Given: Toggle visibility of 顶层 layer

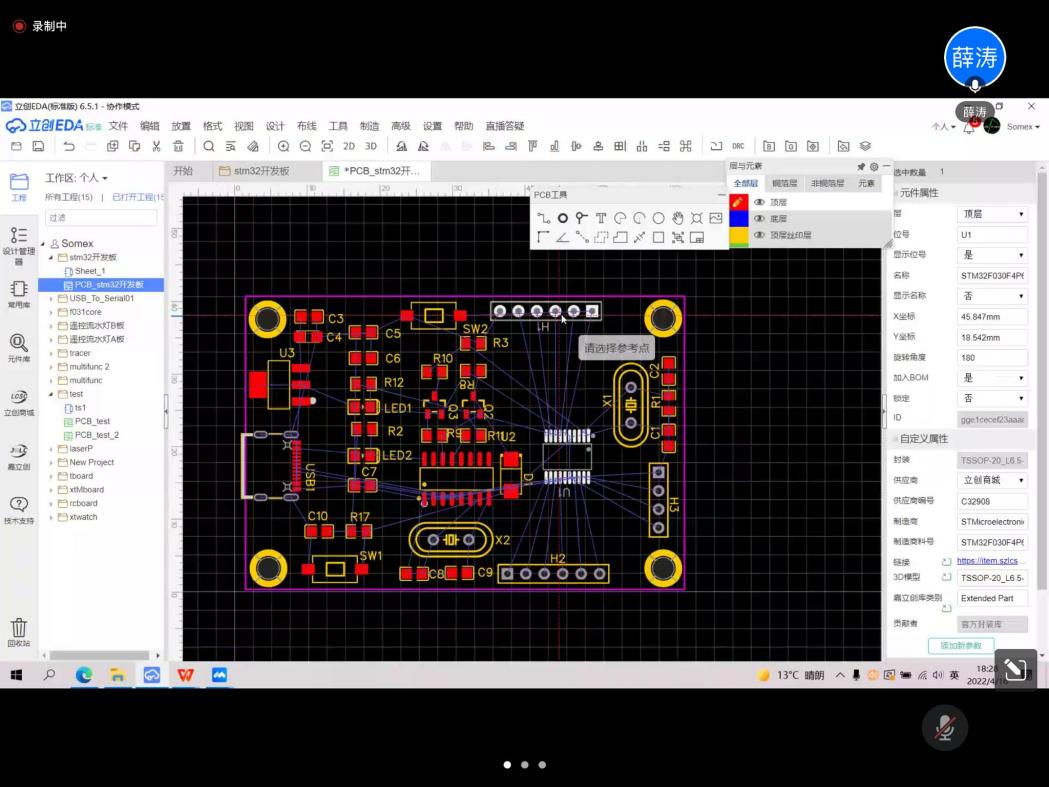Looking at the screenshot, I should pos(759,202).
